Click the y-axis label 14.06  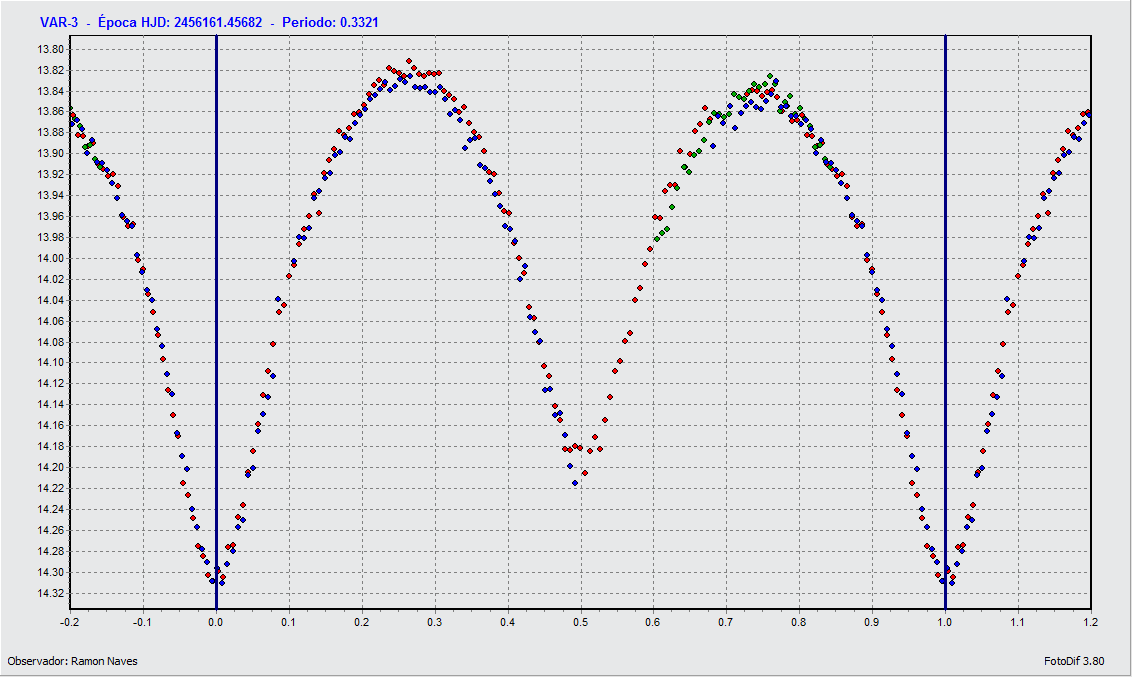(51, 321)
